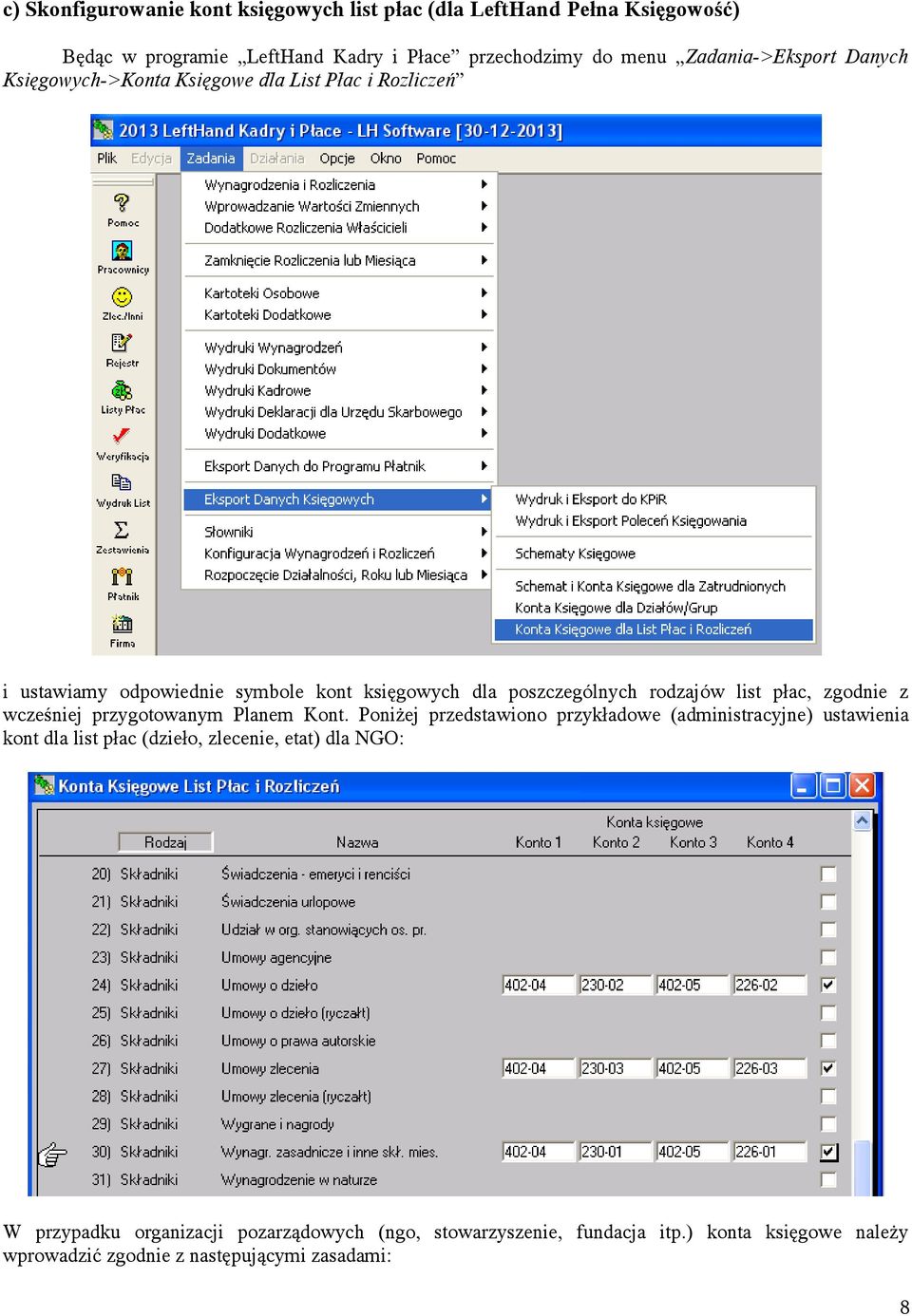This screenshot has width=912, height=1316.
Task: Expand Wynagrodzenia i Rozliczenia submenu
Action: point(335,184)
